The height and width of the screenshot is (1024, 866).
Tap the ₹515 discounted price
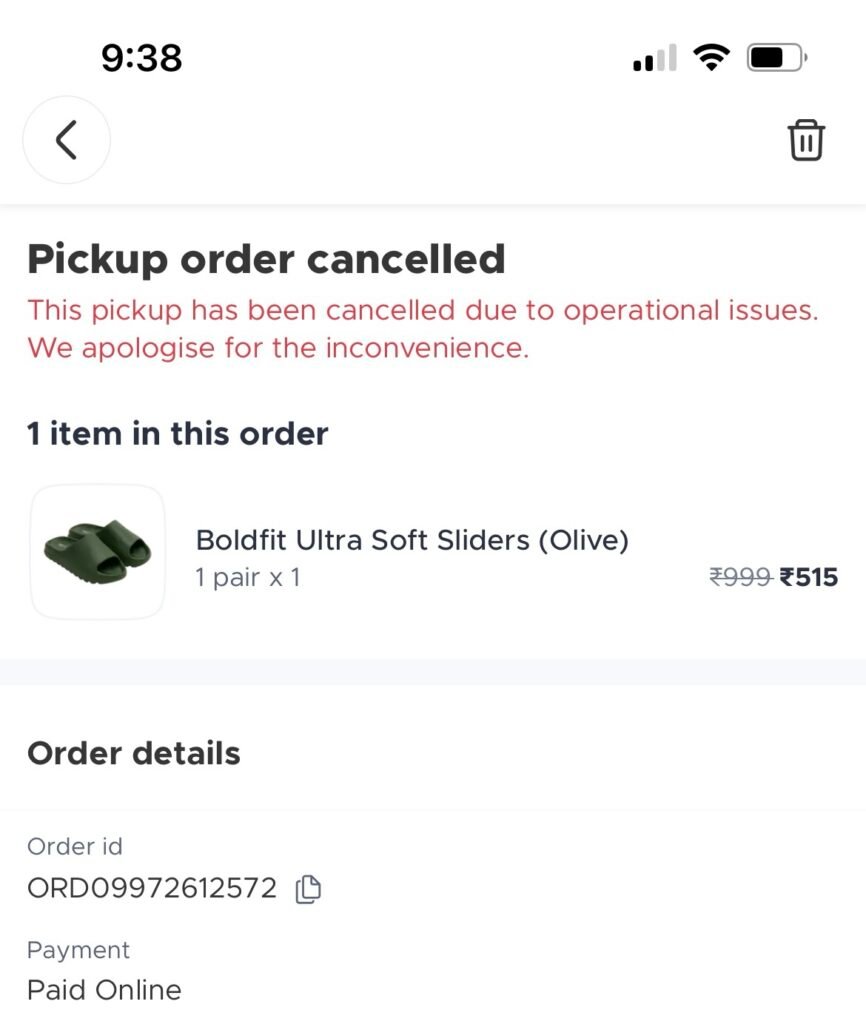click(808, 577)
